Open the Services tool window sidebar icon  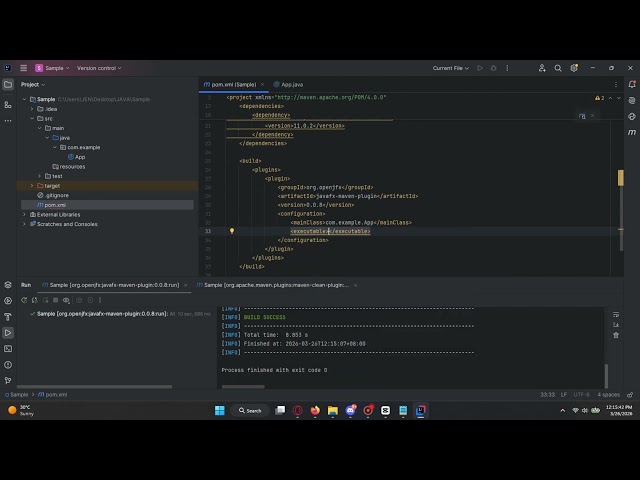8,301
